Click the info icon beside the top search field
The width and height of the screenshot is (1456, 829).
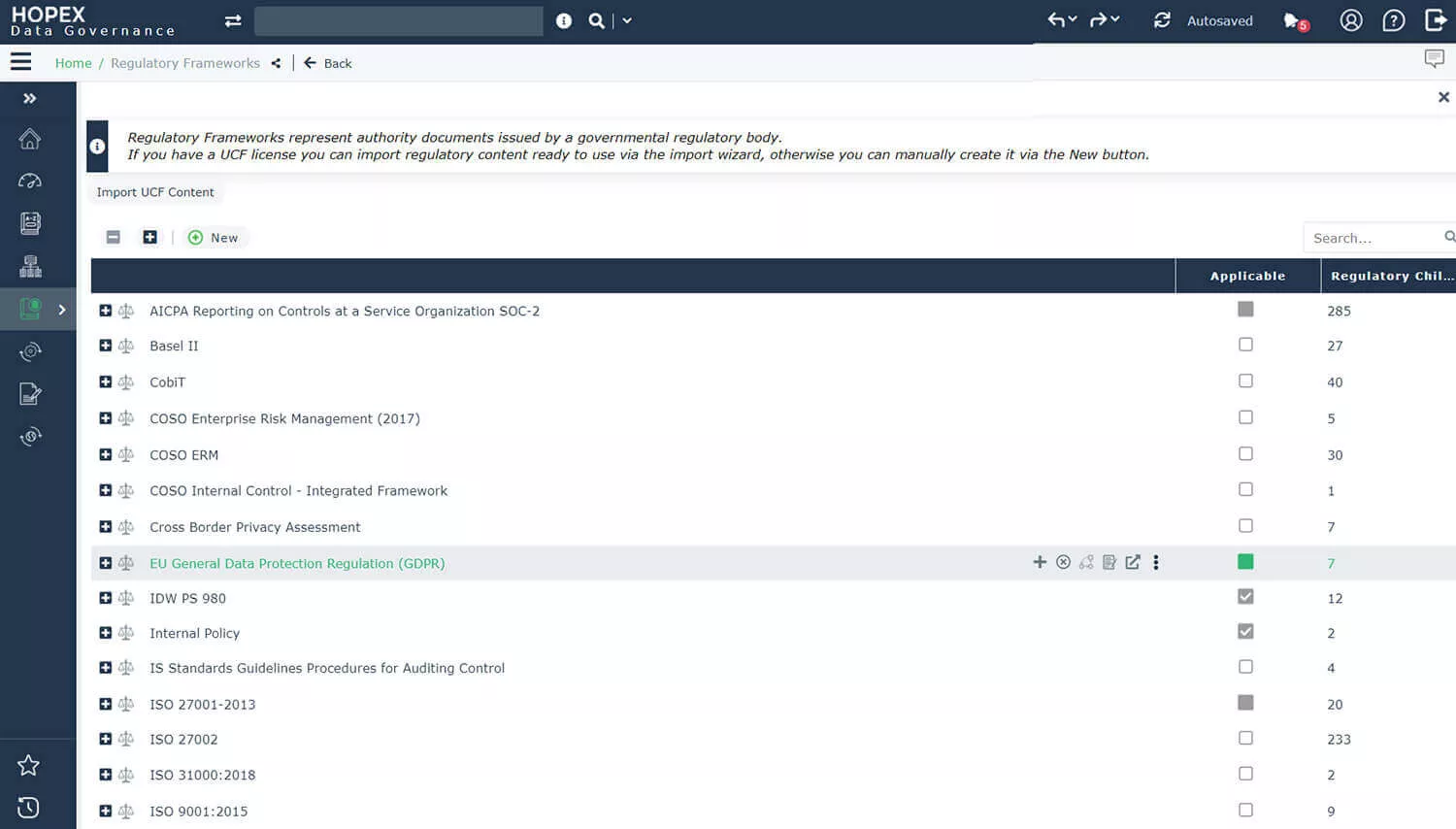[564, 20]
